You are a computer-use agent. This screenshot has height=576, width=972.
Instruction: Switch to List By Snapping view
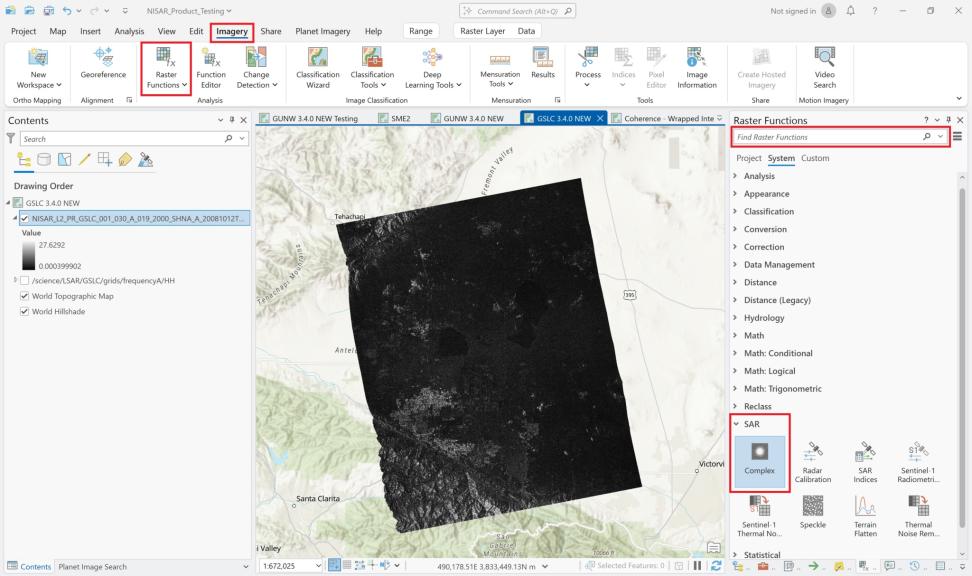pyautogui.click(x=105, y=160)
